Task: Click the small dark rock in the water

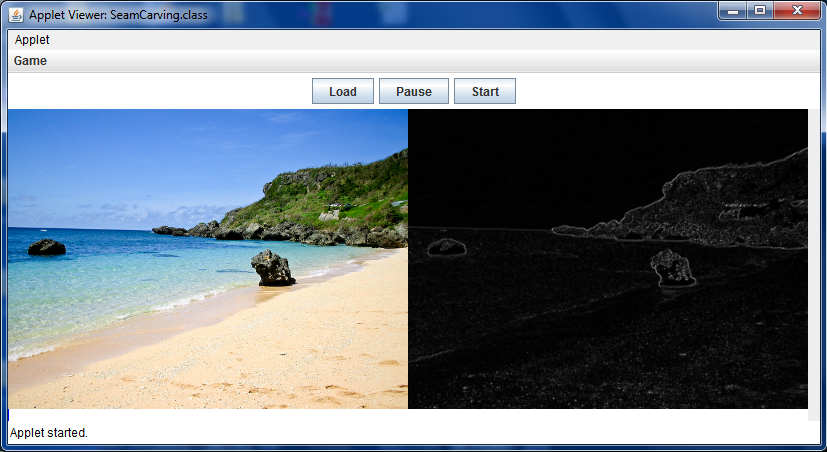Action: coord(46,247)
